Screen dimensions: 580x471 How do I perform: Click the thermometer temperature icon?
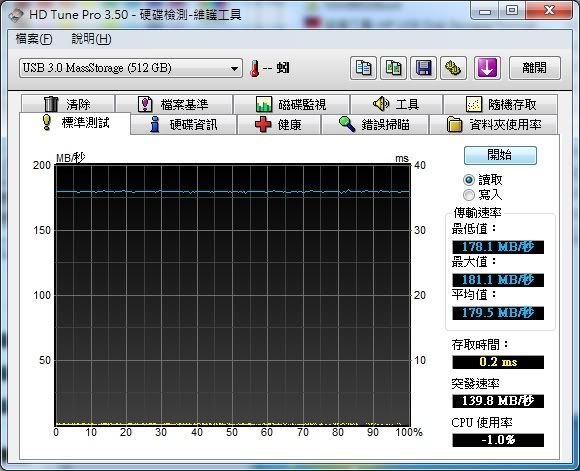tap(254, 68)
